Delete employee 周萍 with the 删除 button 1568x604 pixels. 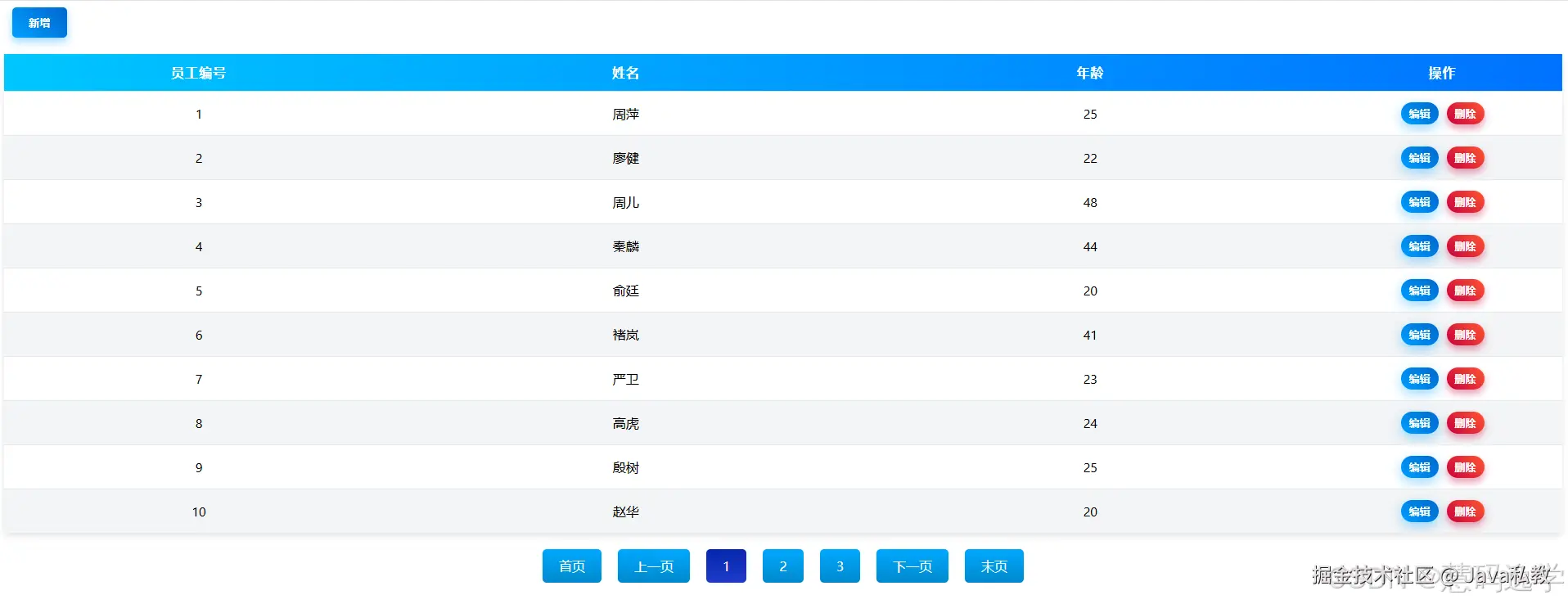point(1465,114)
